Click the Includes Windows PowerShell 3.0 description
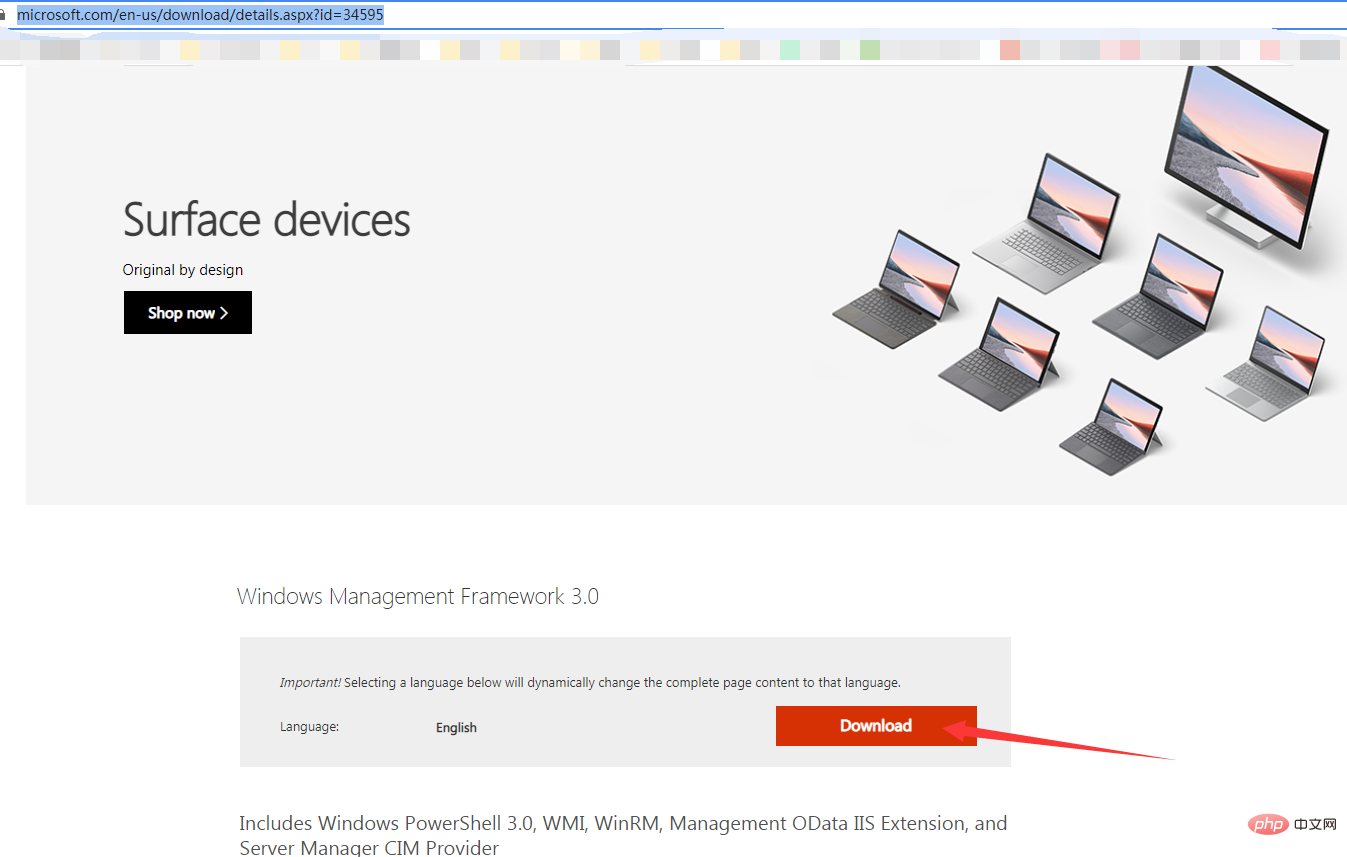Screen dimensions: 1347x857 pyautogui.click(x=623, y=835)
